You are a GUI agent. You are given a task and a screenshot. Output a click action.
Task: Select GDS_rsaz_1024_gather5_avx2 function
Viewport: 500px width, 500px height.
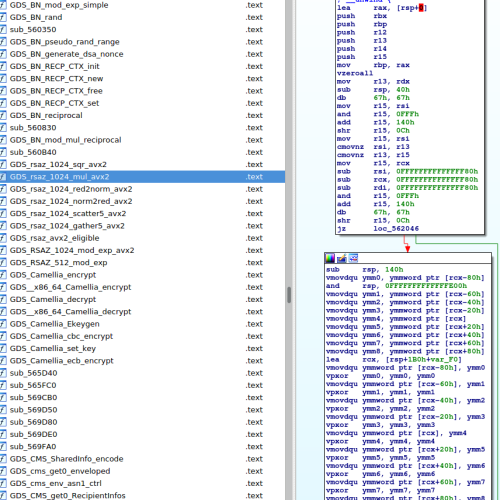tap(142, 226)
